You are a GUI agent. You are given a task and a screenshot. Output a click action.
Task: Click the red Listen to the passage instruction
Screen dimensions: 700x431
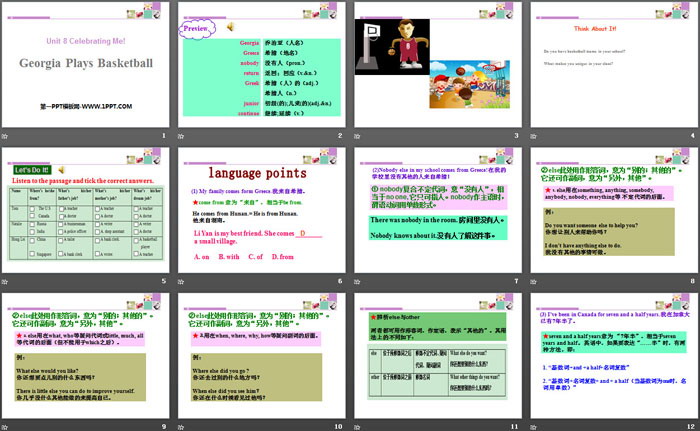click(x=83, y=181)
